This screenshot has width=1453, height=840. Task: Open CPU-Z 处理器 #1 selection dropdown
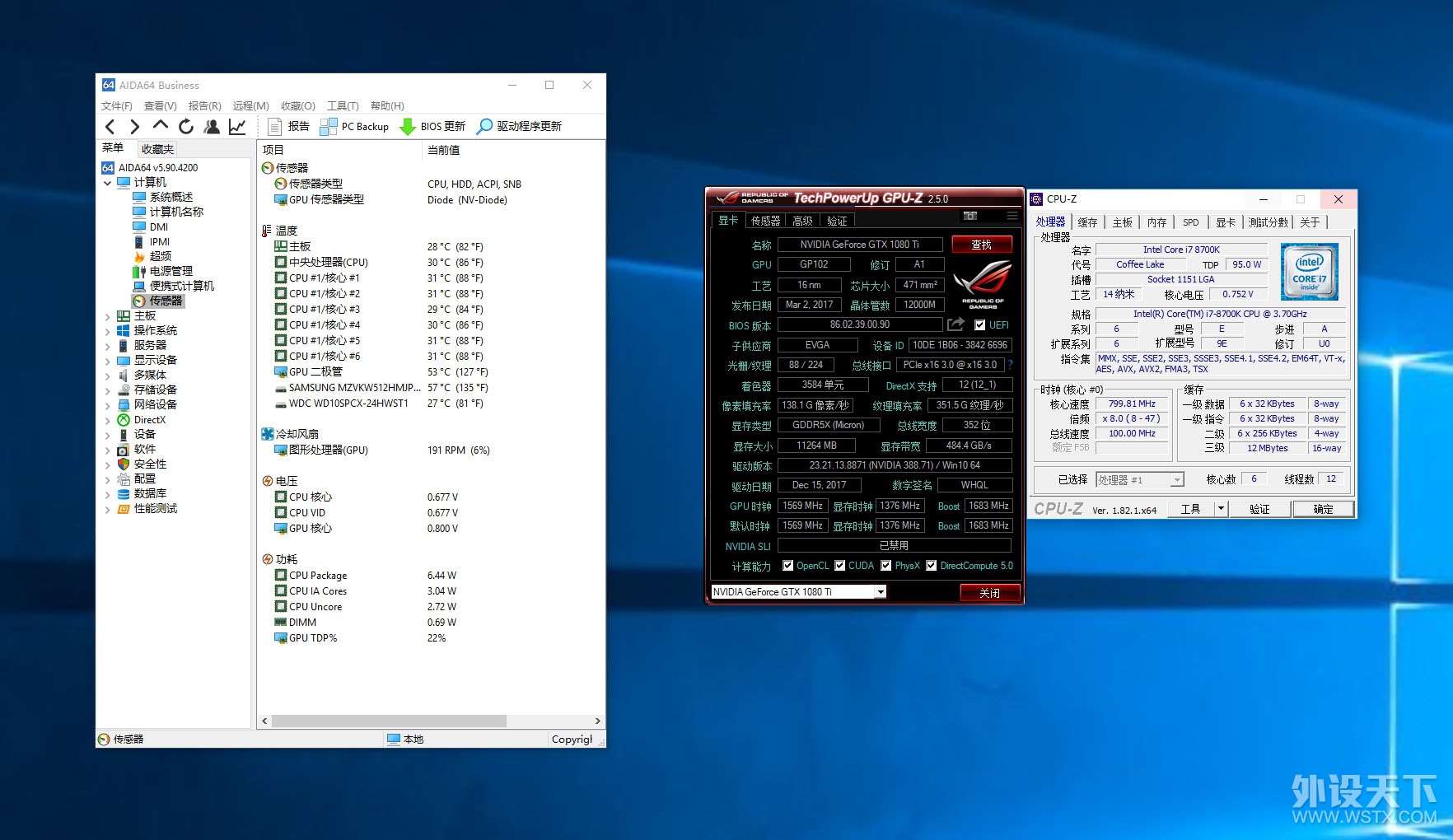point(1177,480)
